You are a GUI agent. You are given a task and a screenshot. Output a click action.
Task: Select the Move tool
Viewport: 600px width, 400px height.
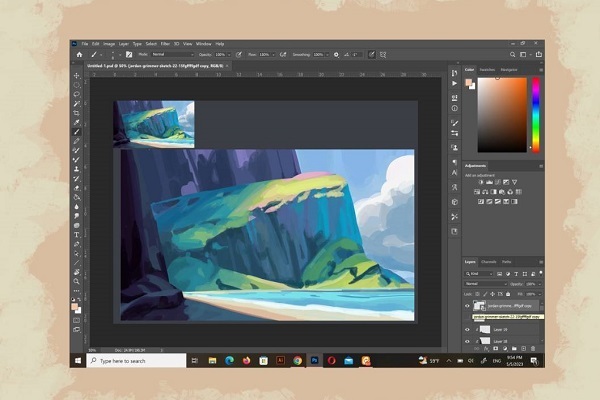click(x=77, y=76)
